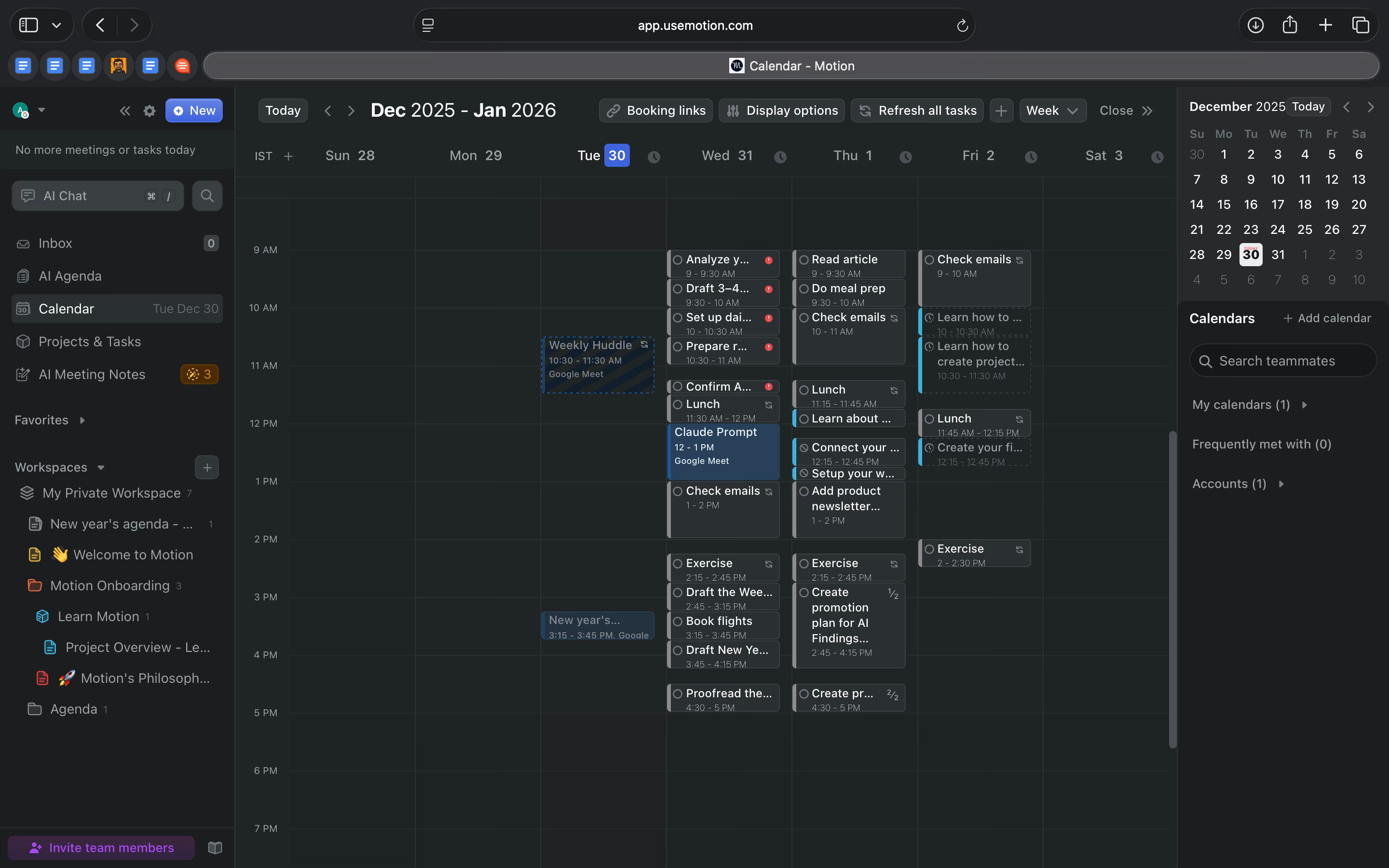This screenshot has height=868, width=1389.
Task: Click the plus icon next to Workspaces
Action: 206,467
